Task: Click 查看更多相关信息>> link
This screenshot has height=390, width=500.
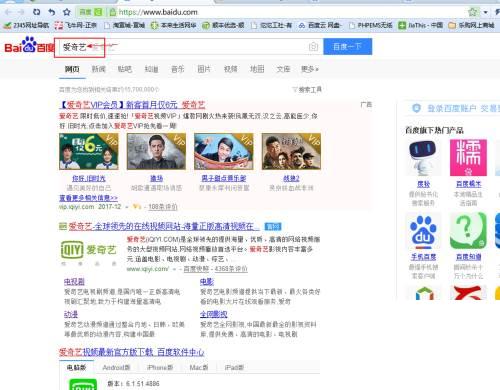Action: (88, 198)
